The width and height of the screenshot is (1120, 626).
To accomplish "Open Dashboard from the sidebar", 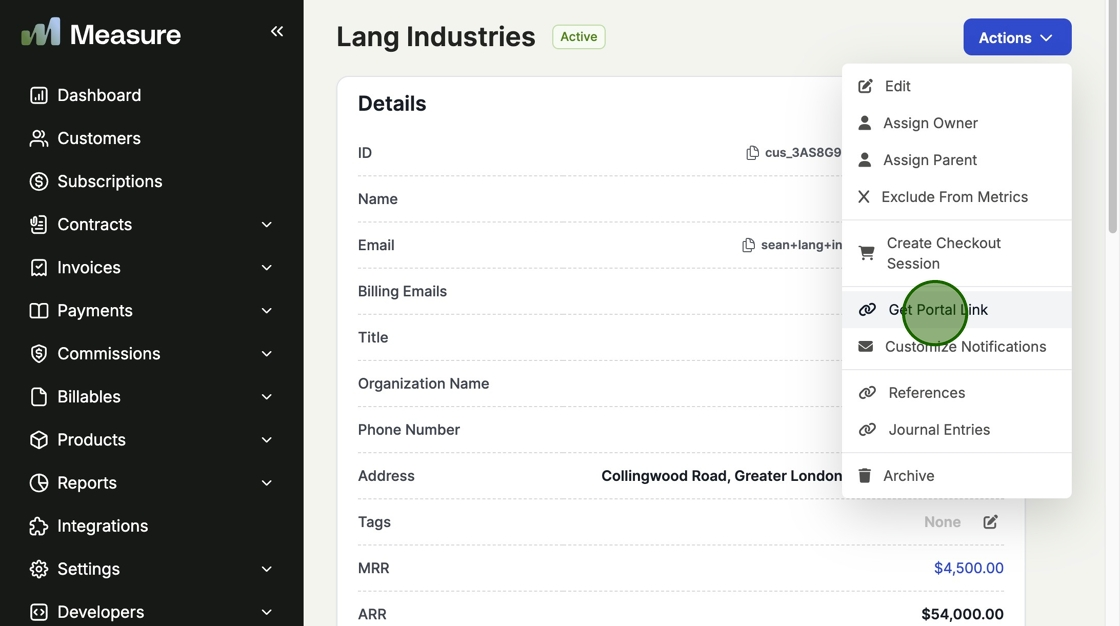I will 98,95.
